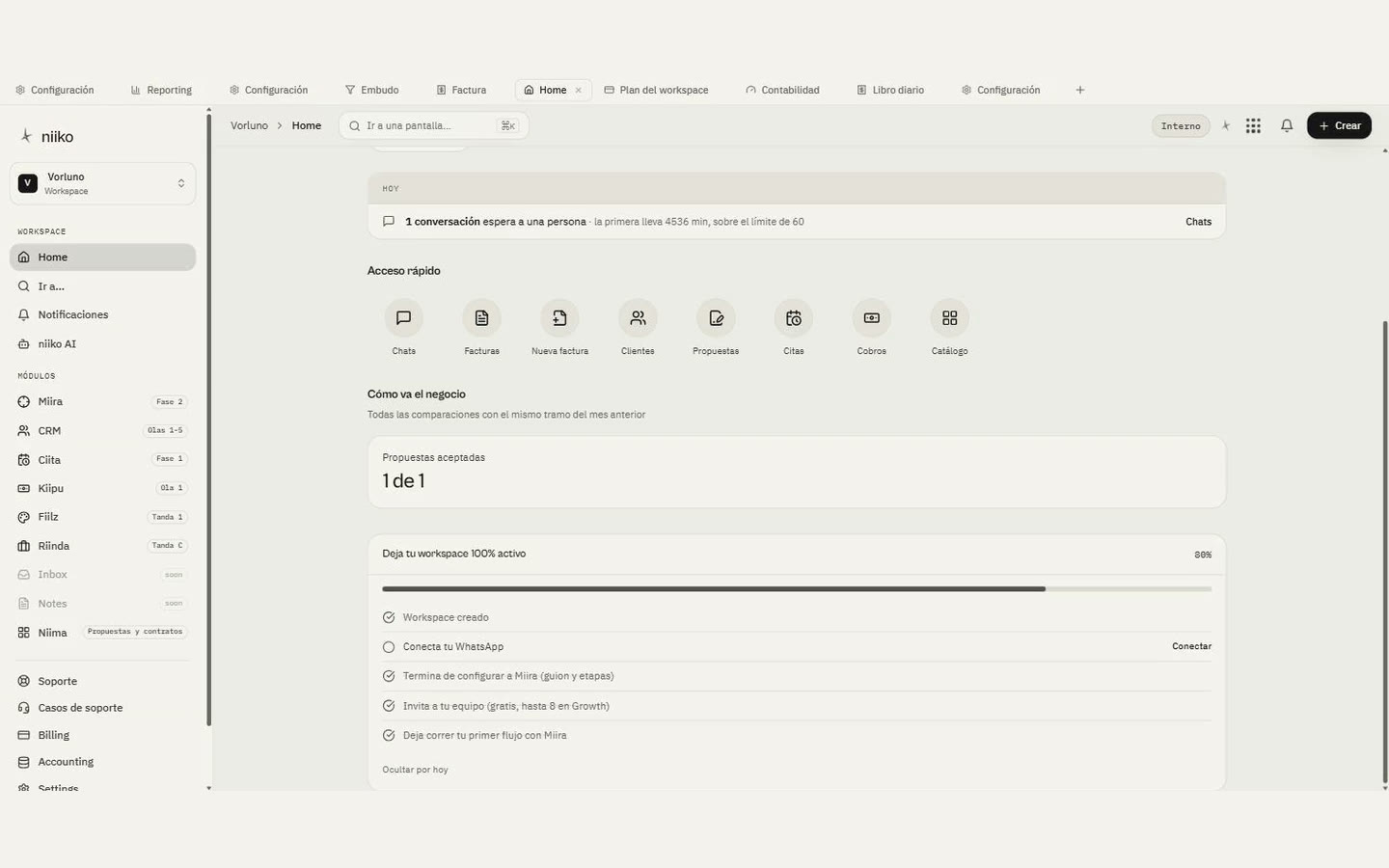This screenshot has height=868, width=1389.
Task: Click the niiko star icon beside Interno
Action: coord(1226,125)
